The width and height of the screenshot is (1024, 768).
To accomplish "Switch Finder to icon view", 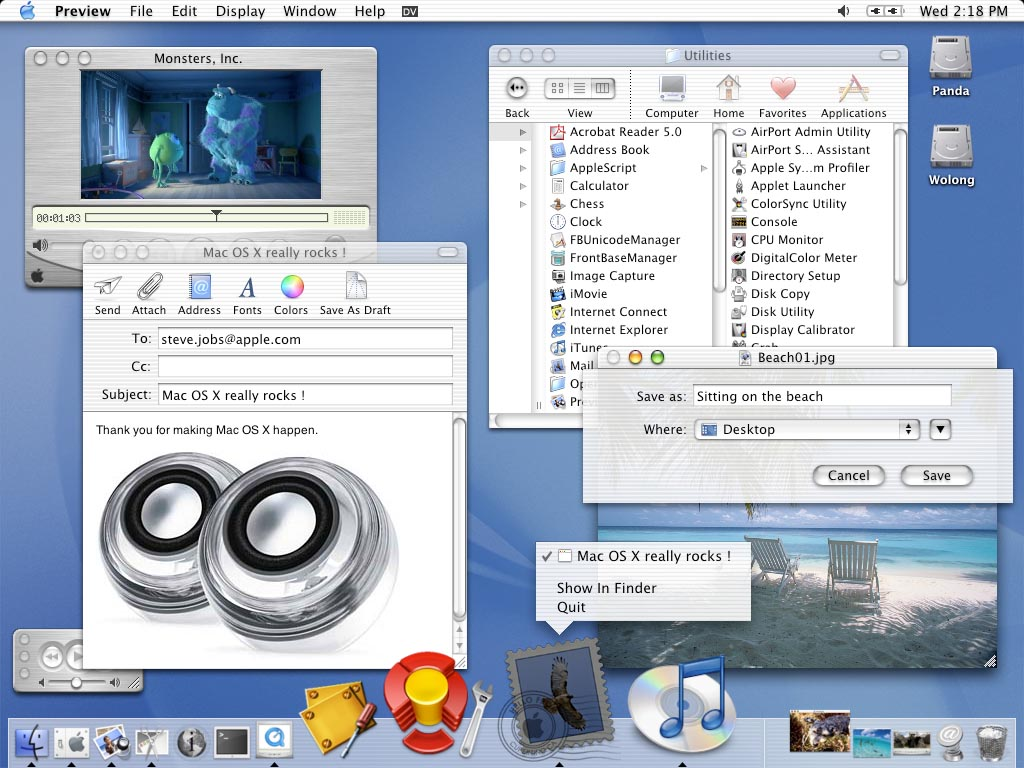I will (x=558, y=88).
